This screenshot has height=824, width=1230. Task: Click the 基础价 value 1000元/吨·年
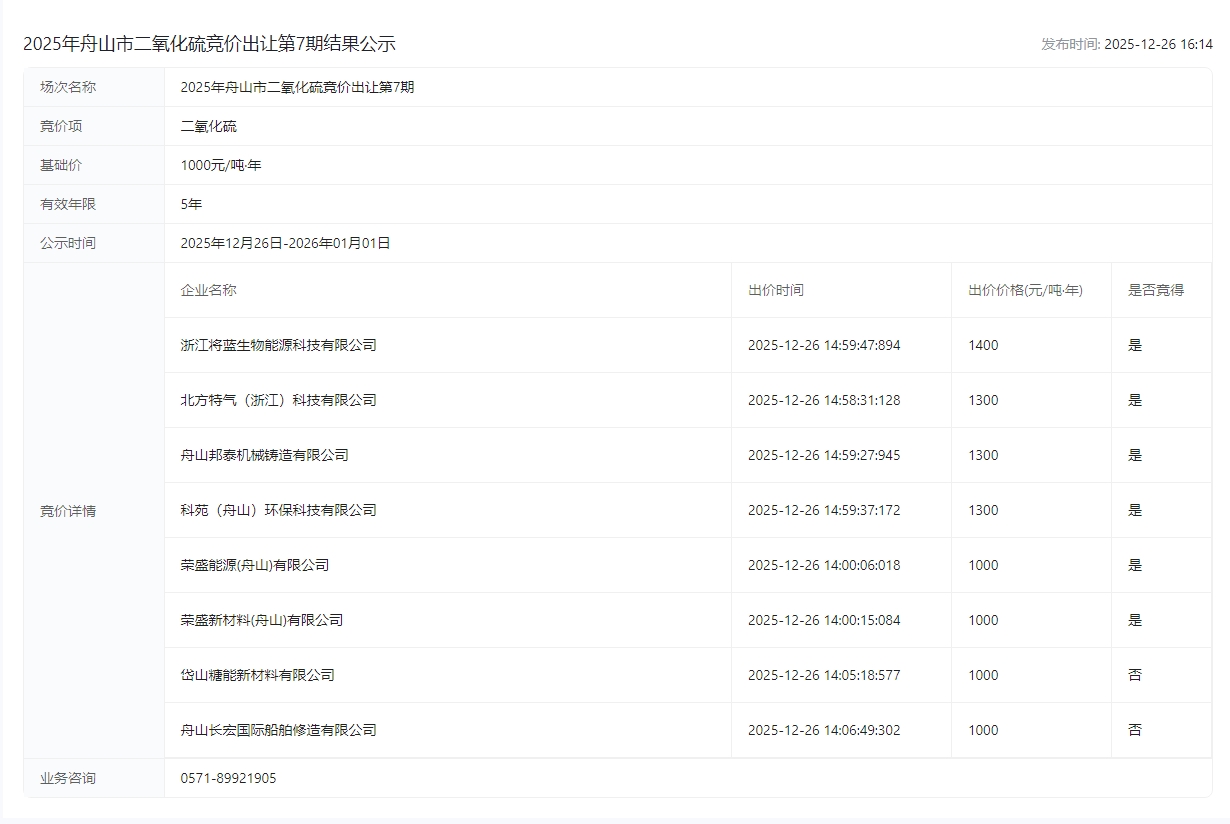click(x=221, y=165)
